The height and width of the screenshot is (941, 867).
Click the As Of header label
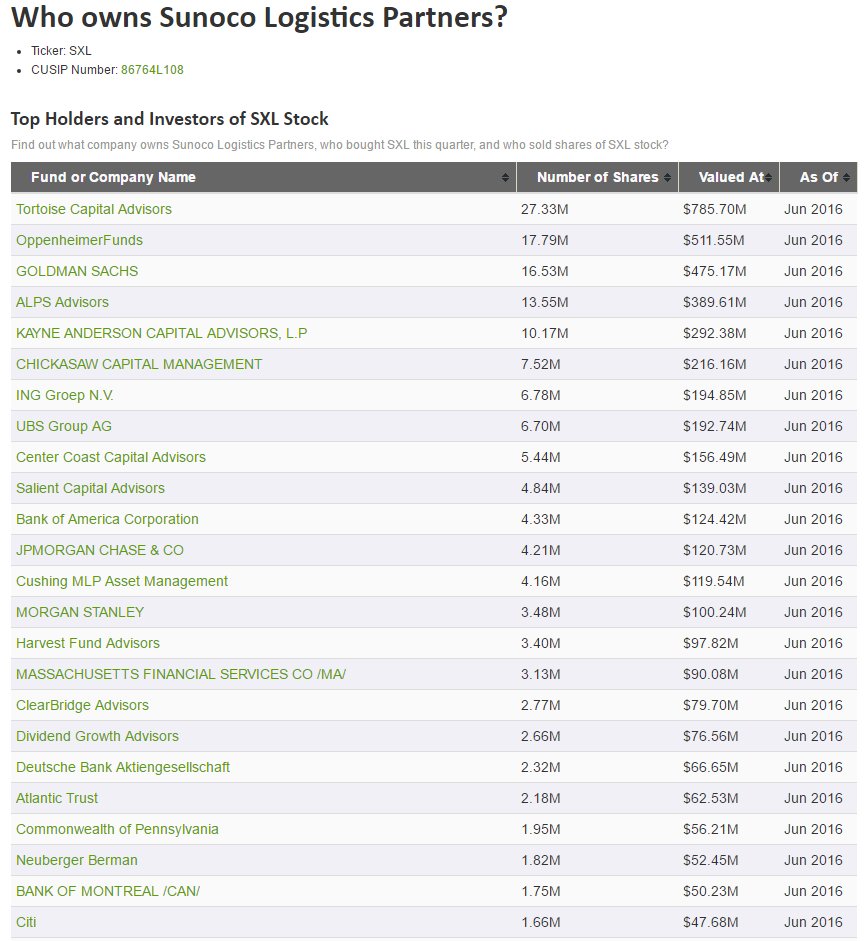click(x=818, y=178)
